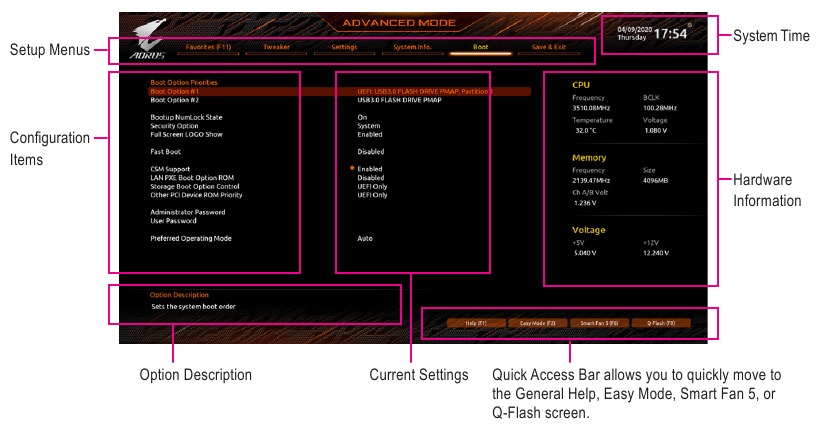This screenshot has height=446, width=837.
Task: Toggle Bootup NumLock State value On
Action: coord(362,117)
